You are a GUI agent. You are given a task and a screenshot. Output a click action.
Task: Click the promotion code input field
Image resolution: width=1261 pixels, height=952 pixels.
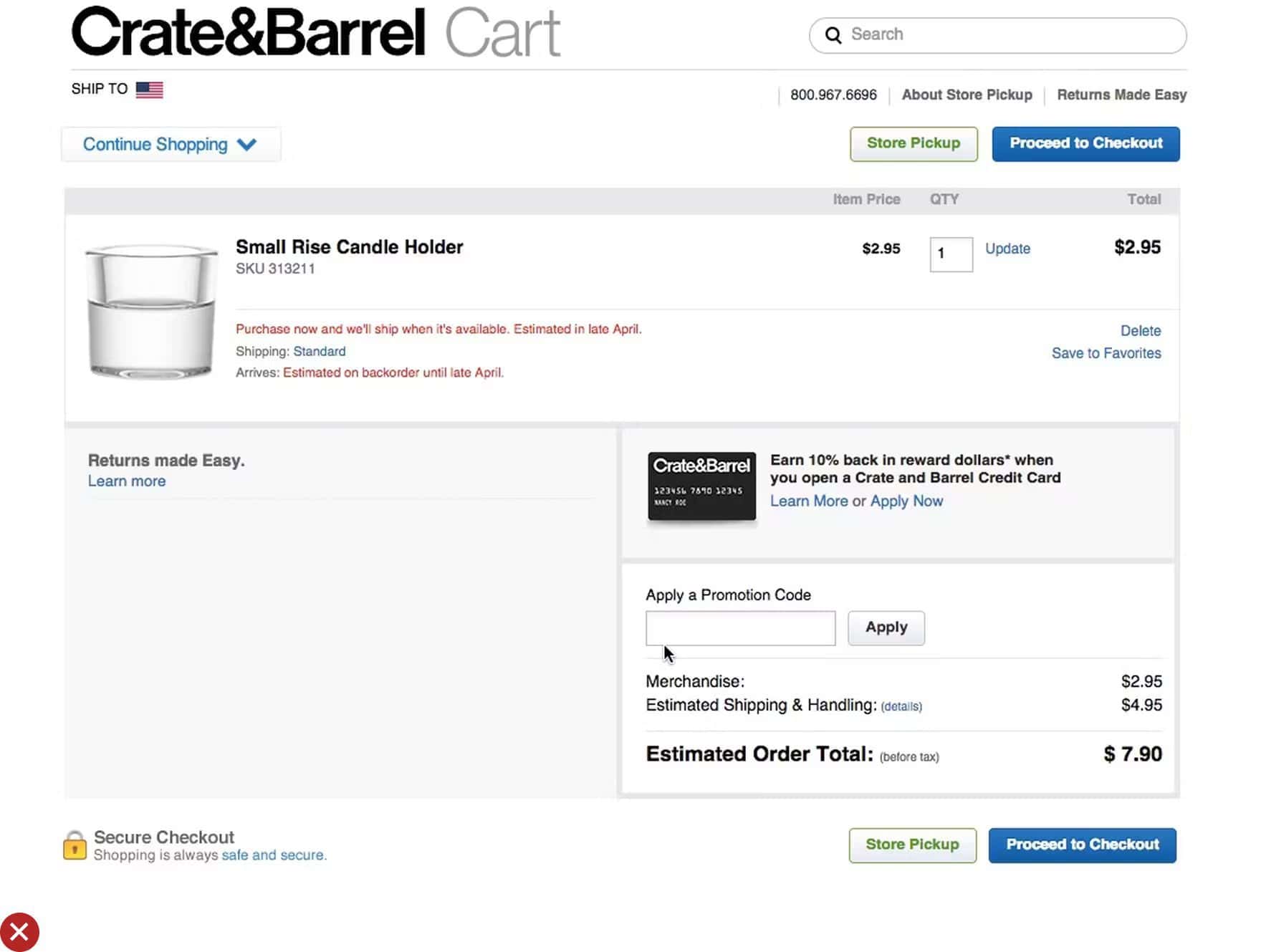click(740, 628)
